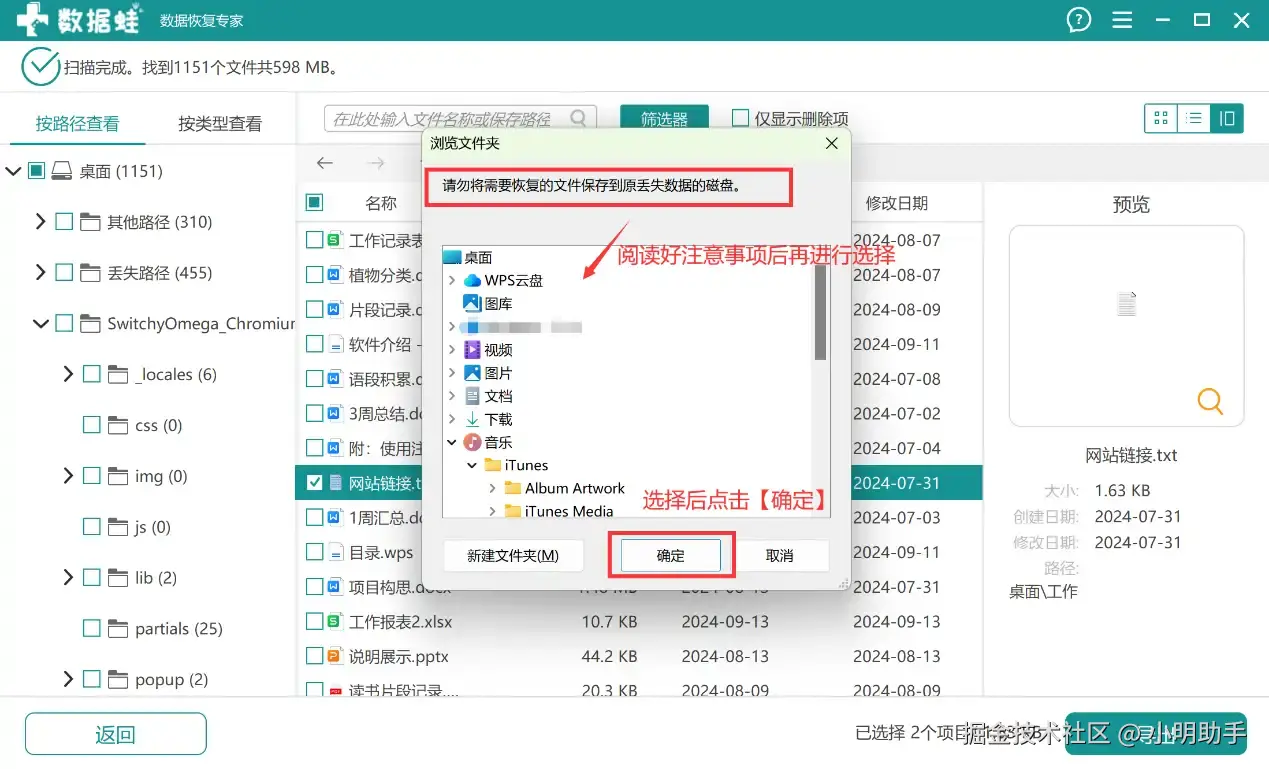Check the partials (25) checkbox
This screenshot has height=769, width=1269.
92,628
